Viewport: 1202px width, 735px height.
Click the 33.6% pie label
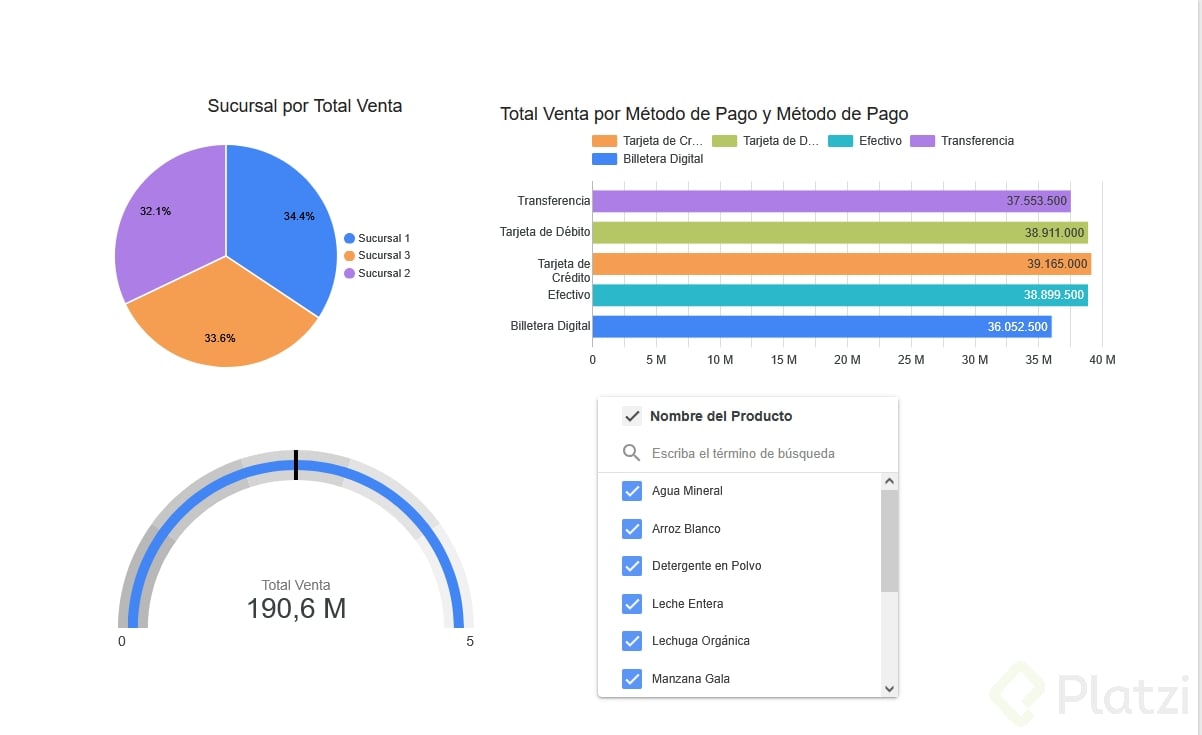(x=220, y=338)
